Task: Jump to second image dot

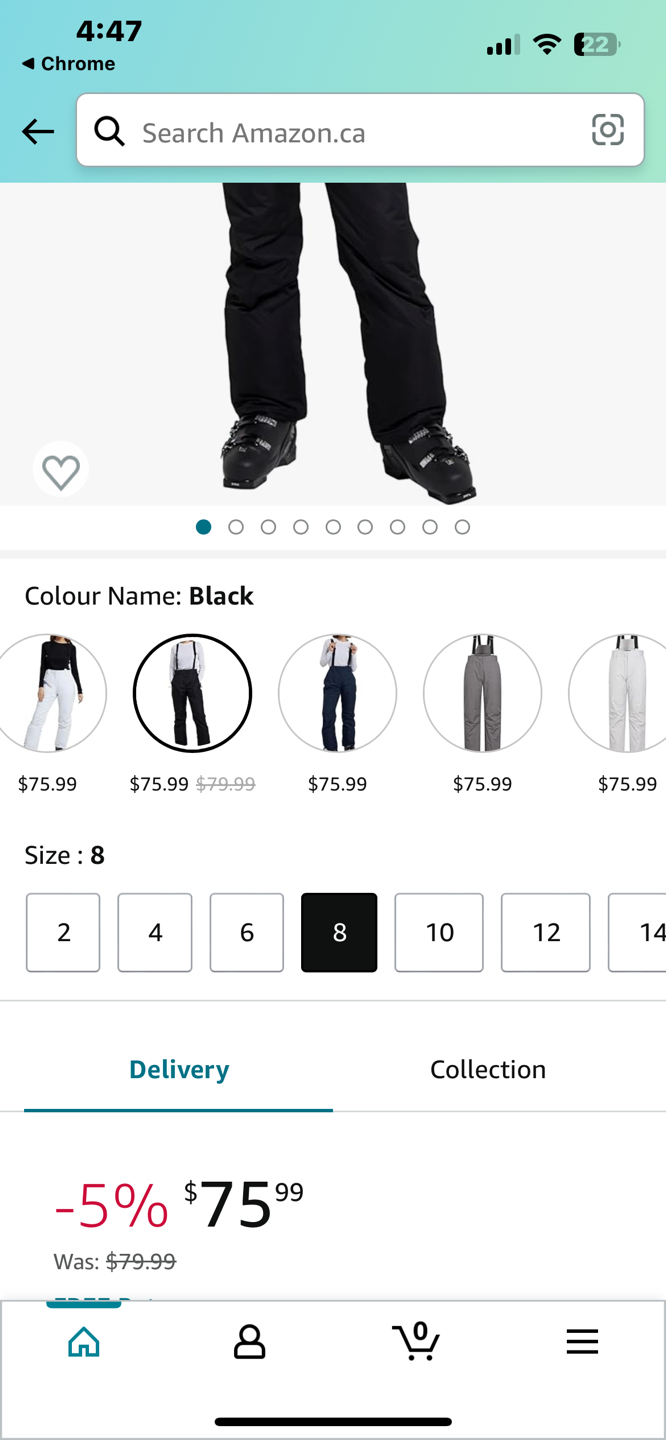Action: point(236,527)
